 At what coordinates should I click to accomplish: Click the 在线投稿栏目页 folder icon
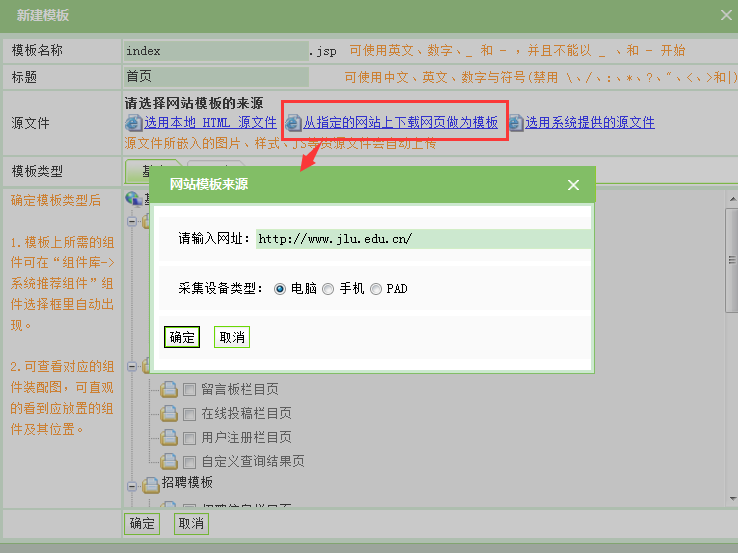click(169, 413)
